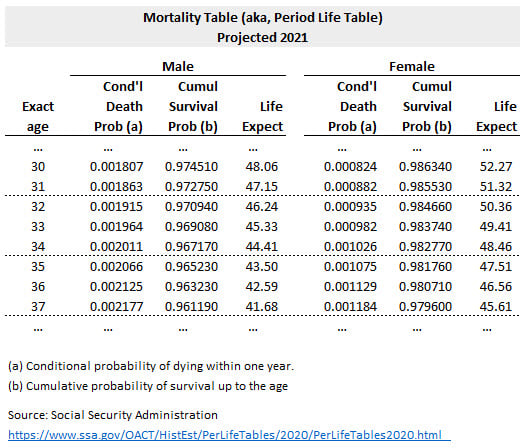Select male survival probability 0.972750 cell
This screenshot has height=448, width=524.
191,186
